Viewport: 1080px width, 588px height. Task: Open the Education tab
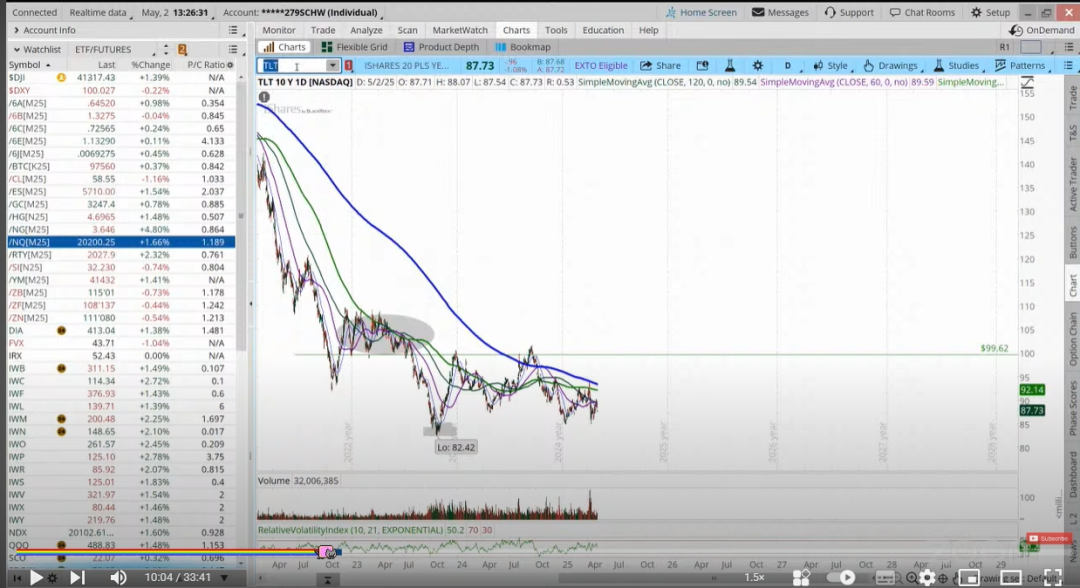click(x=603, y=30)
